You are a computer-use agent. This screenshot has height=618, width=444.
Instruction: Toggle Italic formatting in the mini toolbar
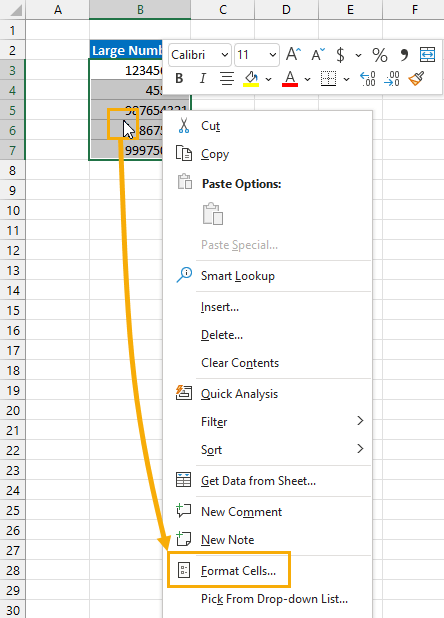tap(203, 78)
